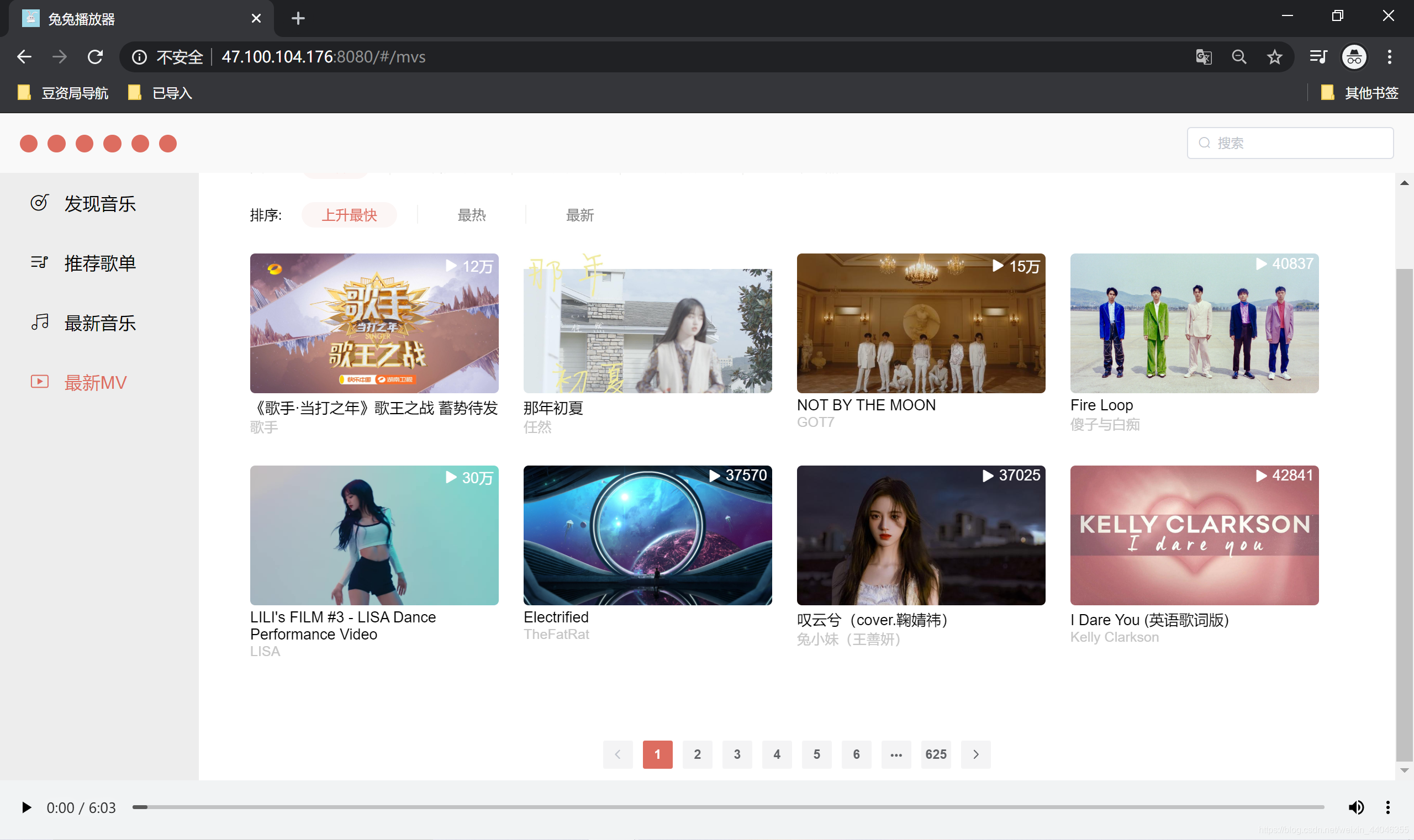This screenshot has height=840, width=1414.
Task: Click the NOT BY THE MOON title
Action: [866, 405]
